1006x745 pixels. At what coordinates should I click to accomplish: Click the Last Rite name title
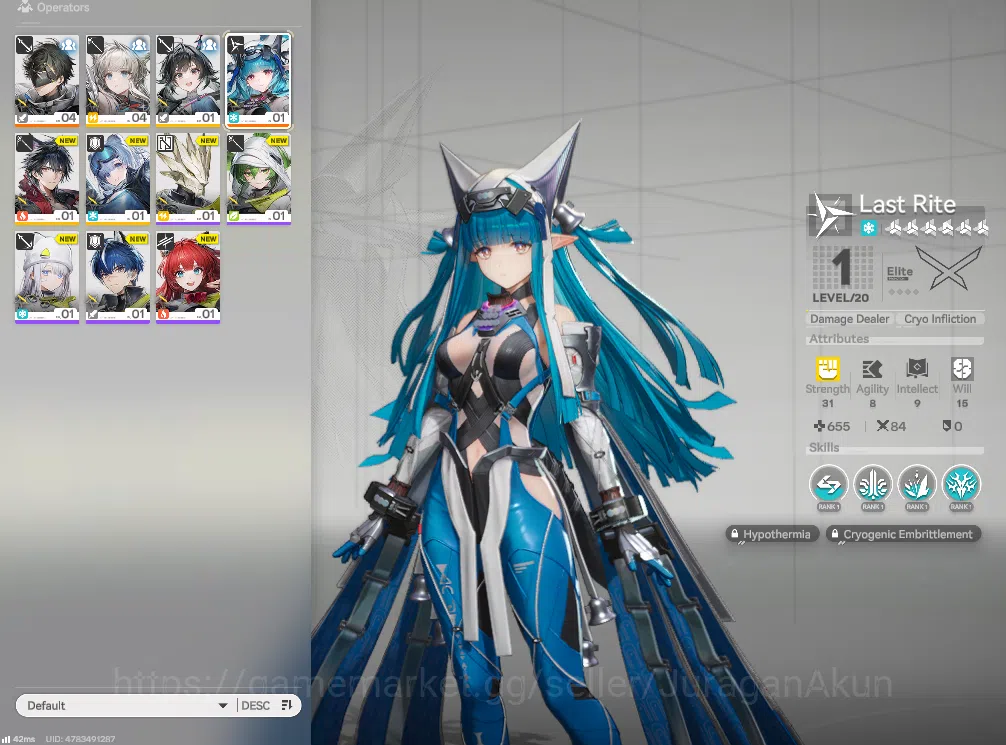[907, 204]
